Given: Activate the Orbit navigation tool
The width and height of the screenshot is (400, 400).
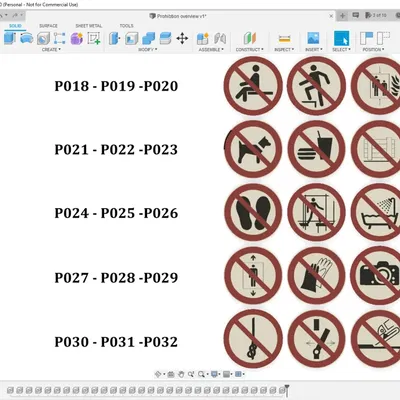Looking at the screenshot, I should [x=158, y=374].
